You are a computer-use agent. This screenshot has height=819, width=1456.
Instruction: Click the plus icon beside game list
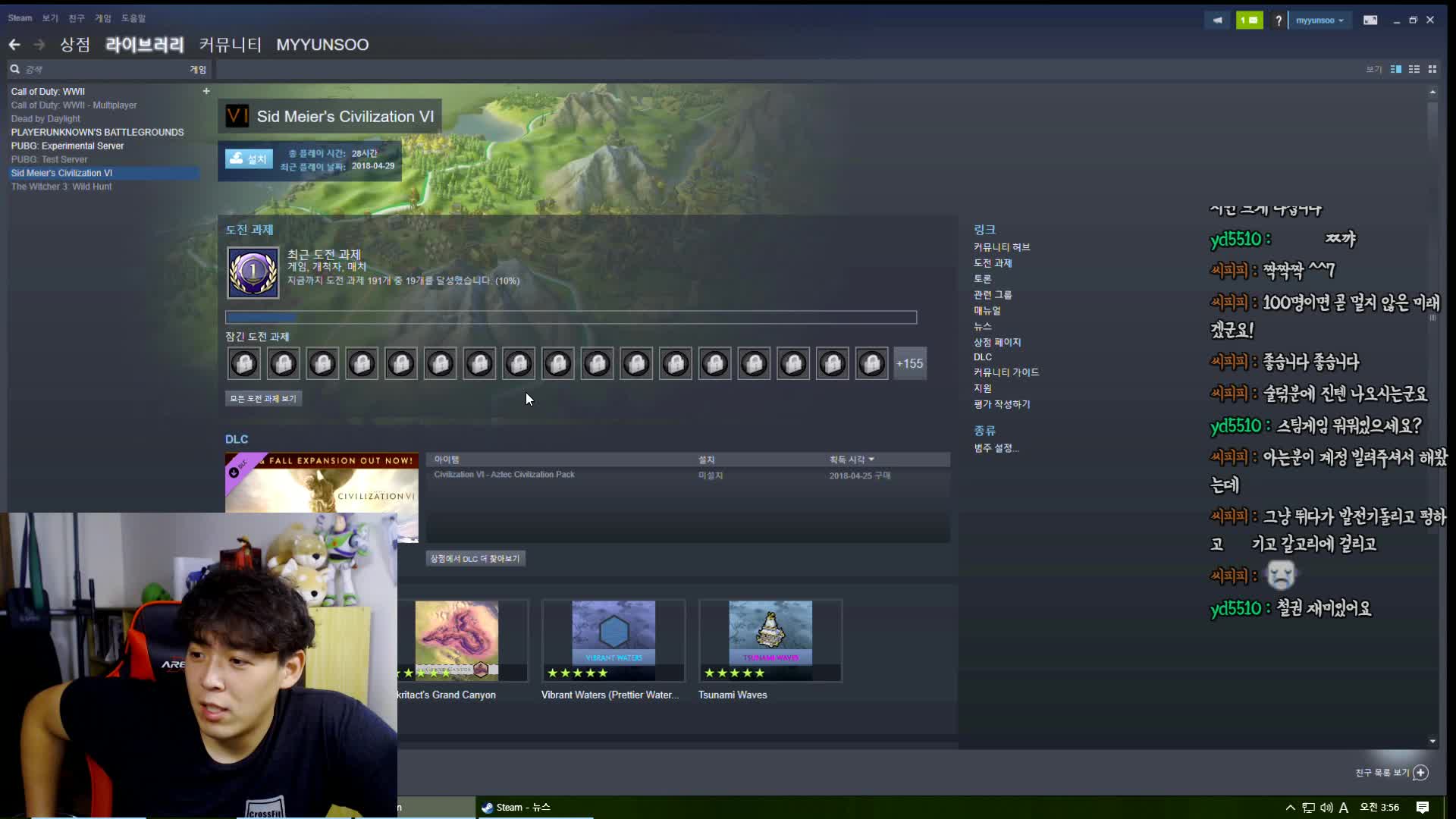(206, 91)
